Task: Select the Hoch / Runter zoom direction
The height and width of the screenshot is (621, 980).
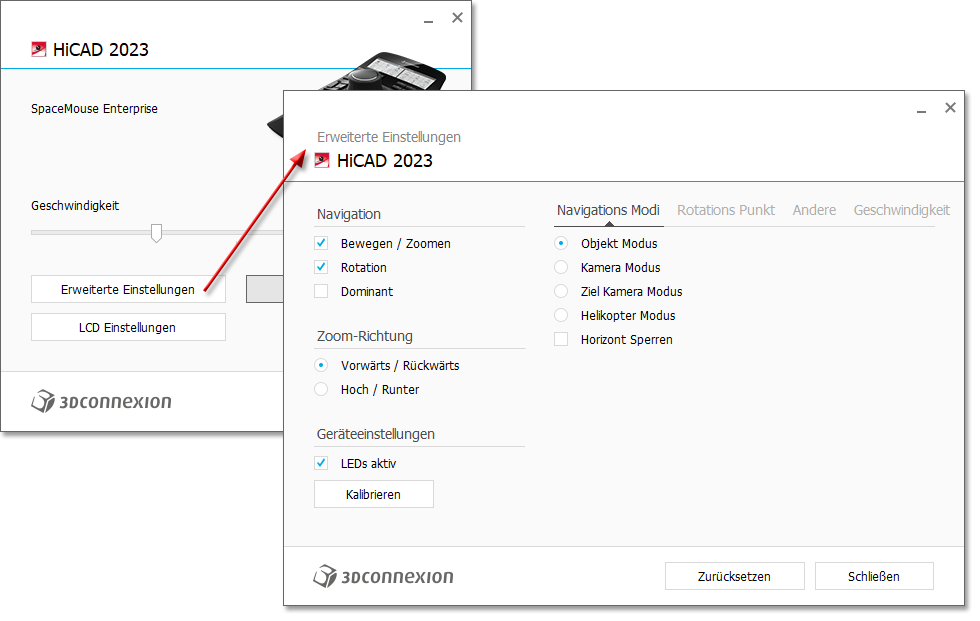Action: tap(321, 389)
